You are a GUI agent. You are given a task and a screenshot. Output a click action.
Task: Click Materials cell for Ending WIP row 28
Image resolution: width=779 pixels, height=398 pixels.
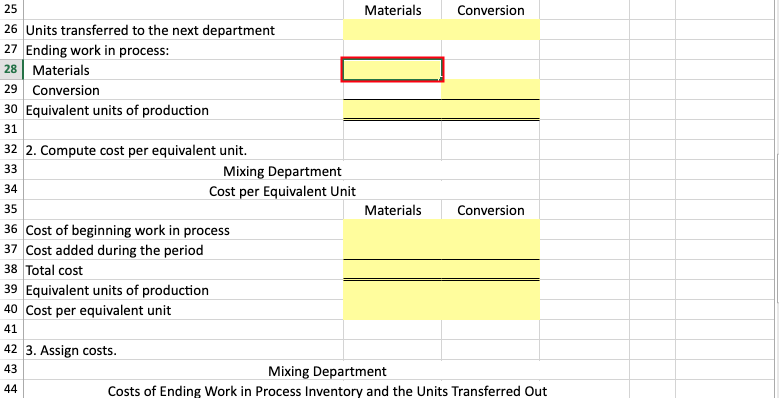pyautogui.click(x=392, y=70)
